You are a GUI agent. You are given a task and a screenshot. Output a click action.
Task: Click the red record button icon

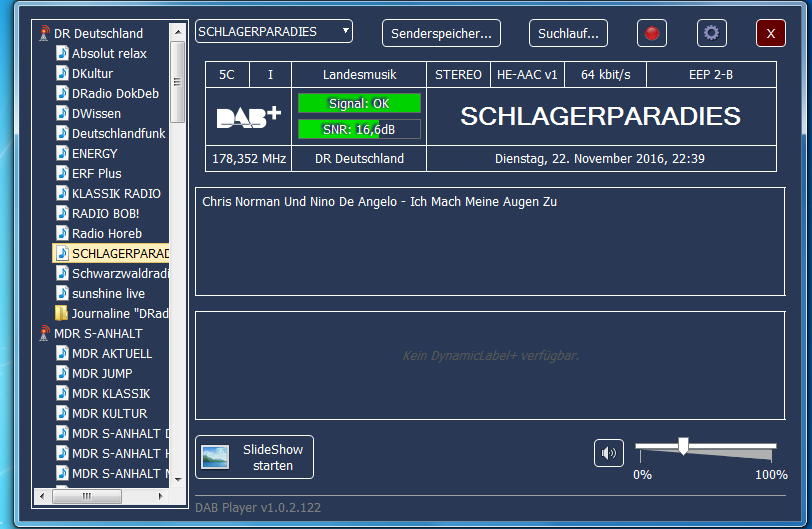coord(652,33)
